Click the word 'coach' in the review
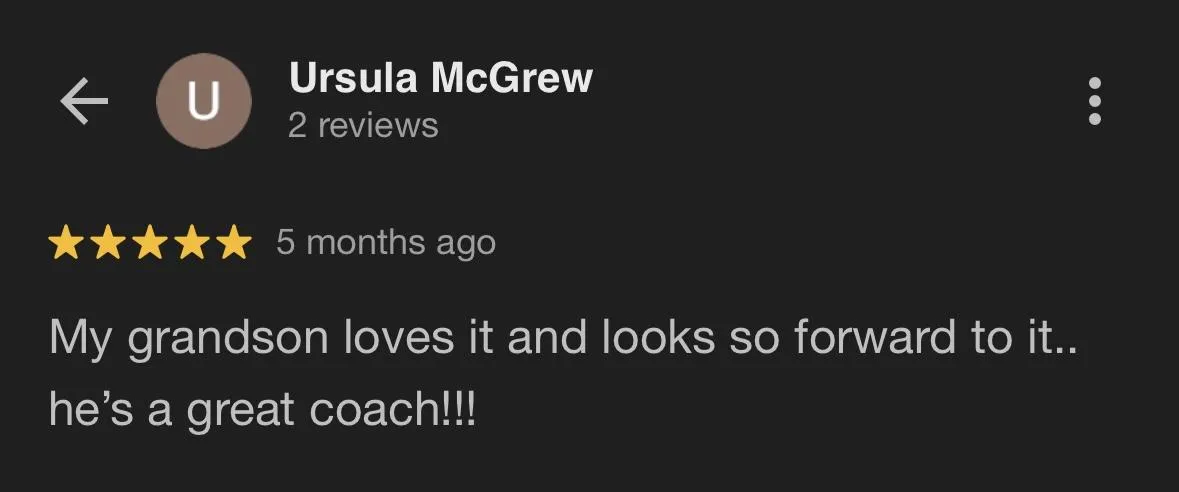 click(375, 411)
